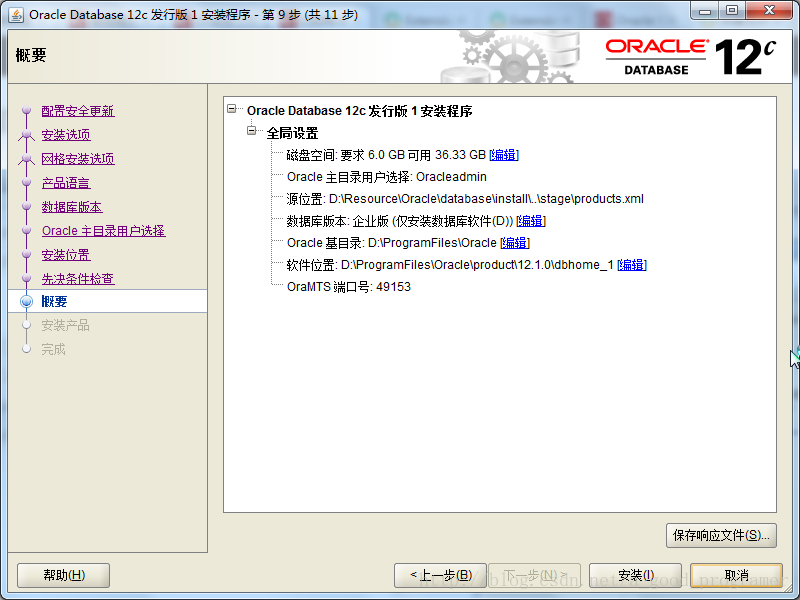Select the Oracle 主目录用户选择: Oracleadmin row
800x600 pixels.
387,177
